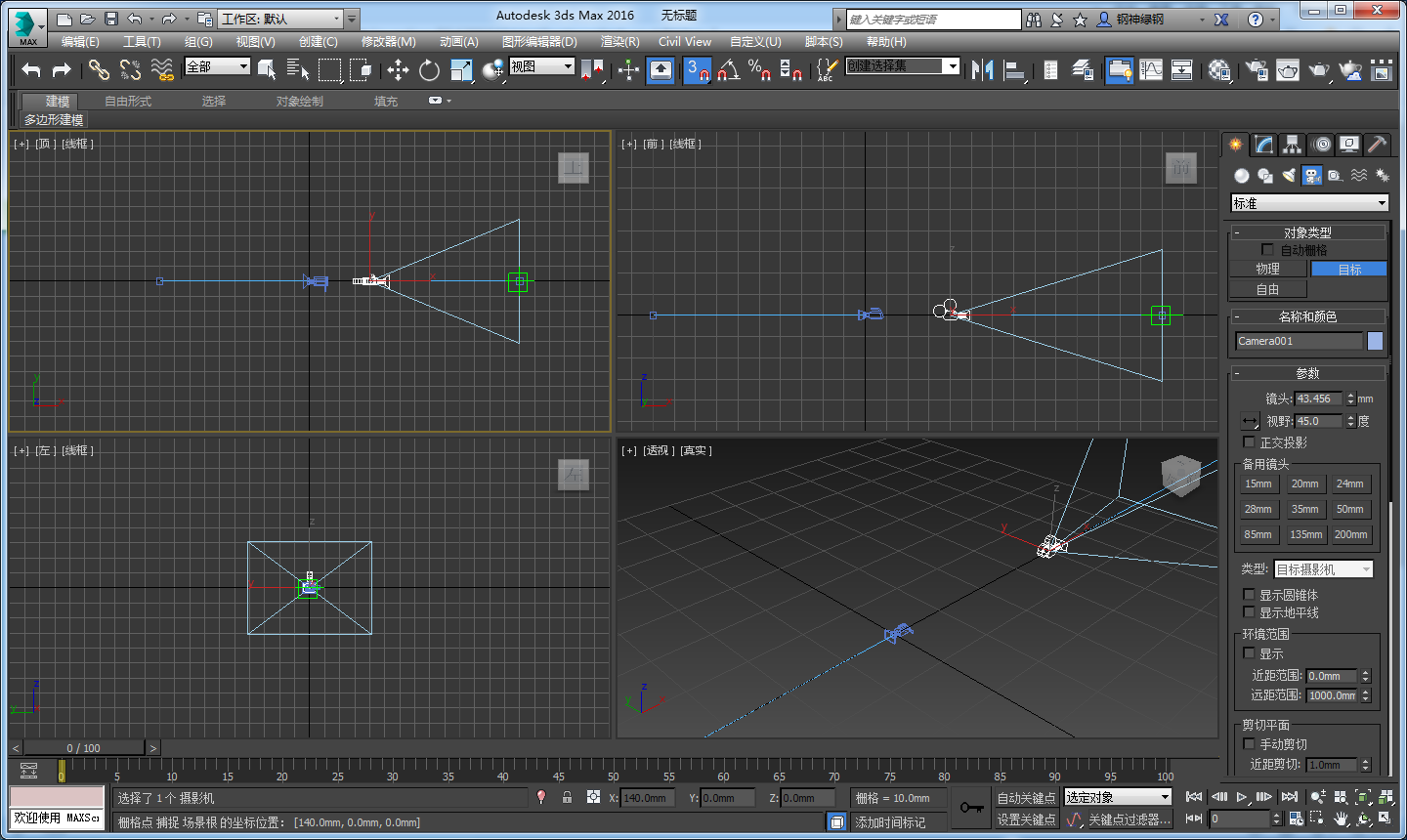Open the 渲染(R) menu
The height and width of the screenshot is (840, 1407).
[619, 42]
